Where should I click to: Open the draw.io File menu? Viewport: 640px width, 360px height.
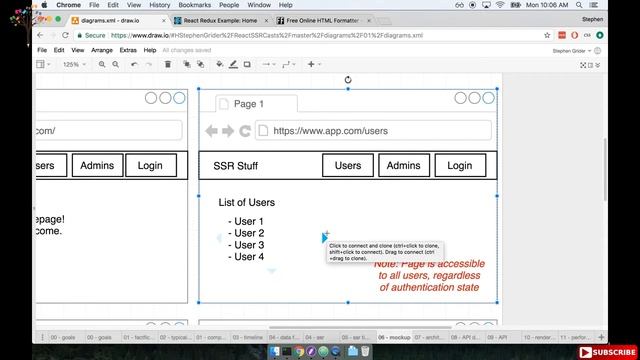coord(42,50)
